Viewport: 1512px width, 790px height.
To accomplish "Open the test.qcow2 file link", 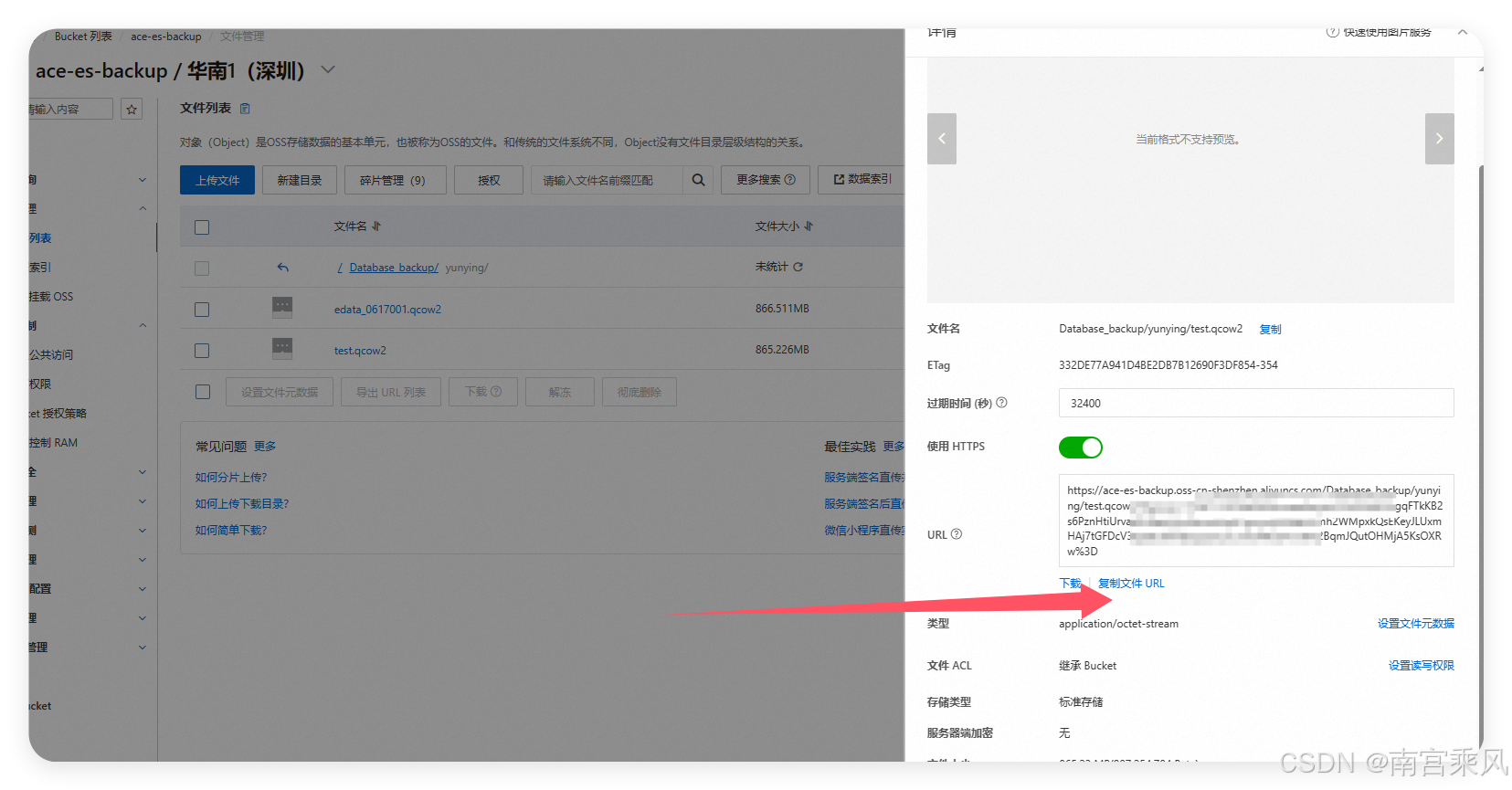I will point(360,351).
